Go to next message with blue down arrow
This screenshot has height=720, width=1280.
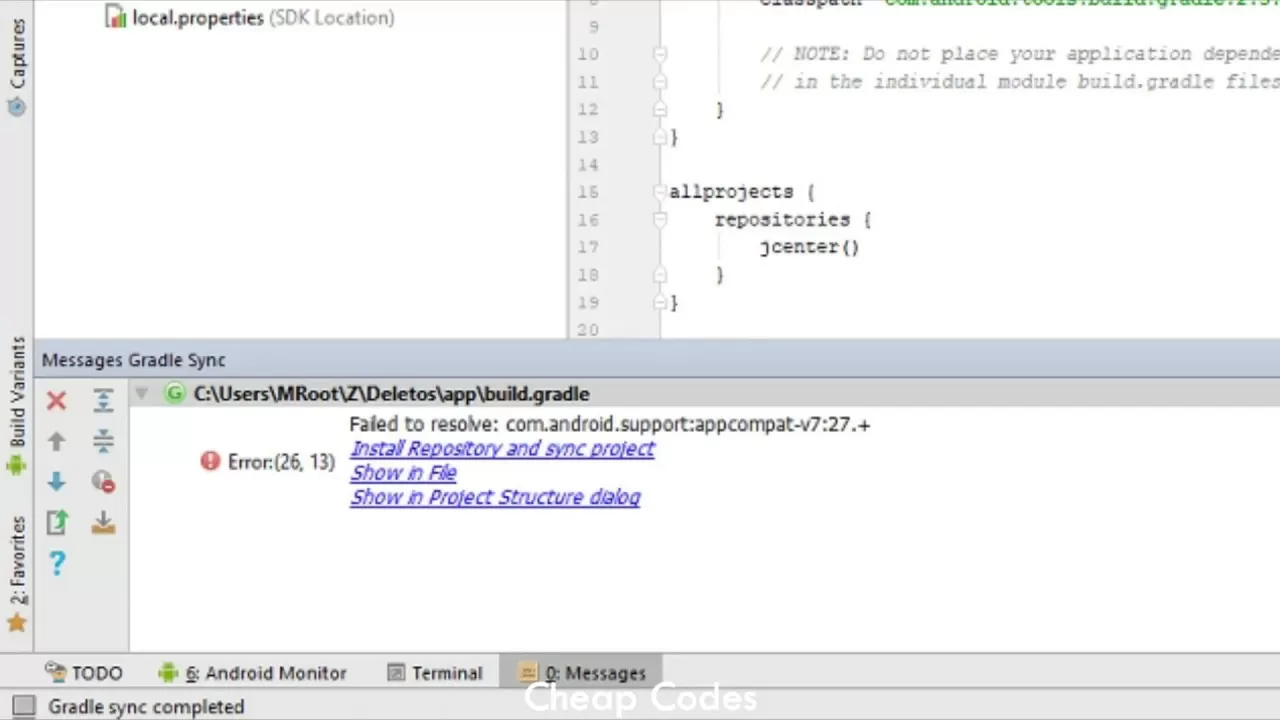pos(56,482)
